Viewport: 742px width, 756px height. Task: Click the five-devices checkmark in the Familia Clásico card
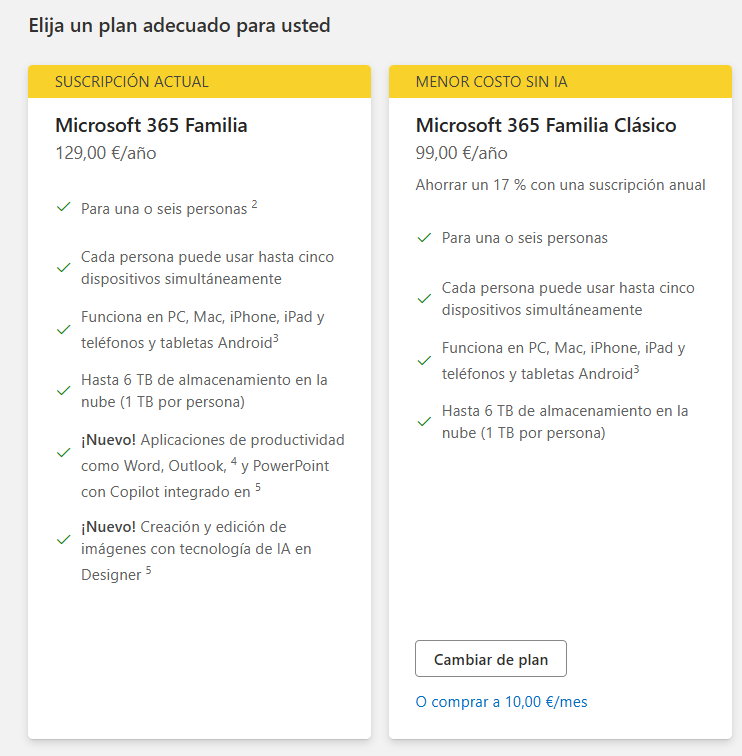point(424,298)
